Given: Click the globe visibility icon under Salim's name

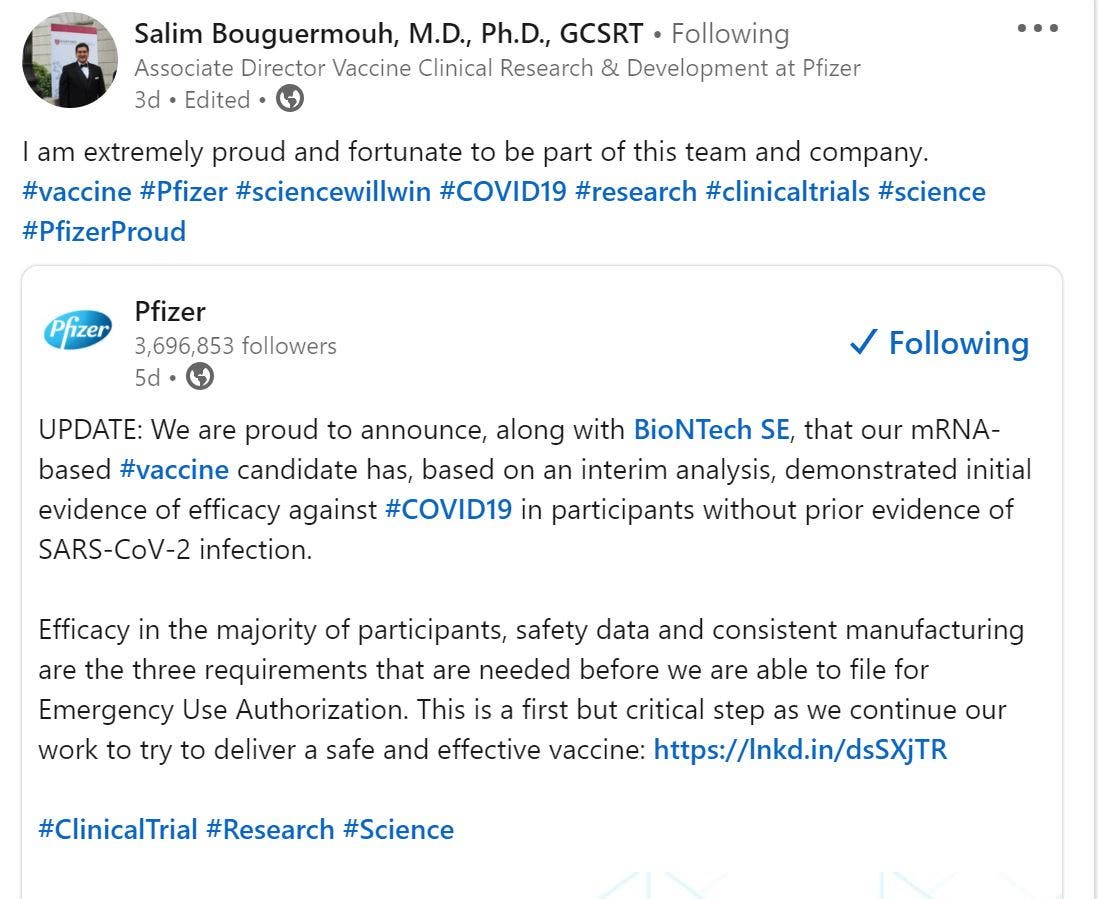Looking at the screenshot, I should tap(289, 99).
